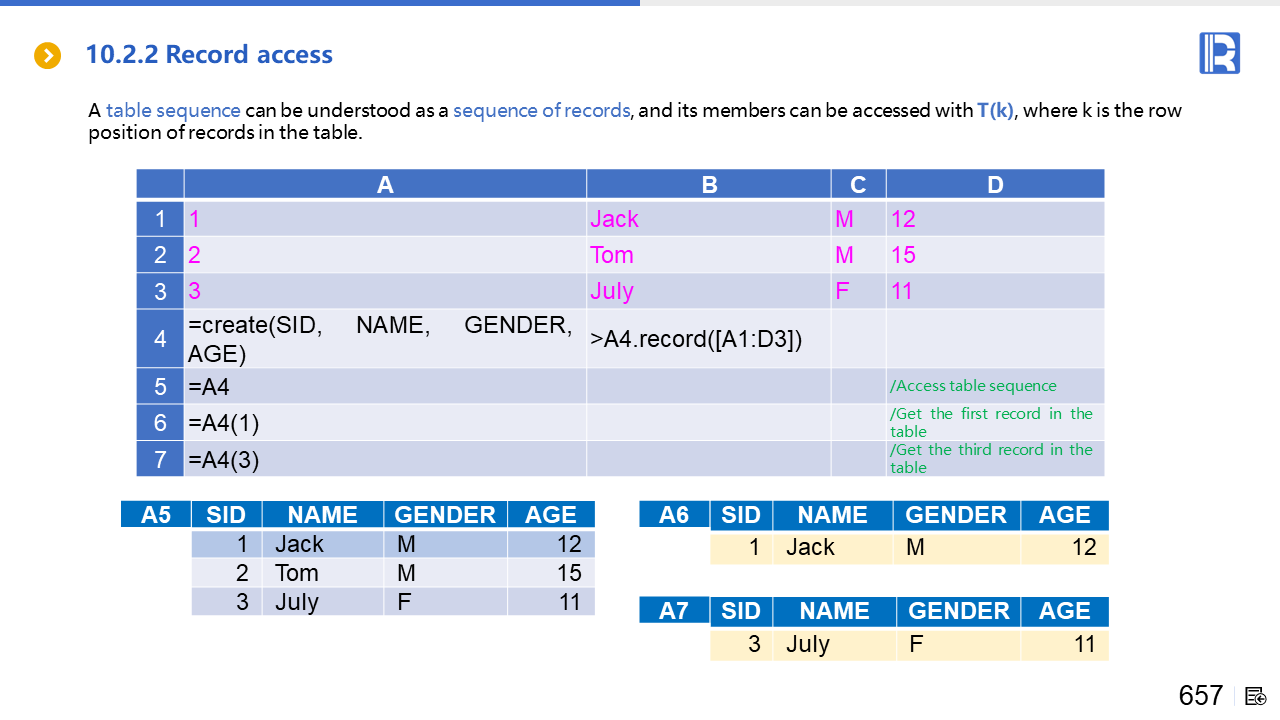Click the A7 result table label

674,611
